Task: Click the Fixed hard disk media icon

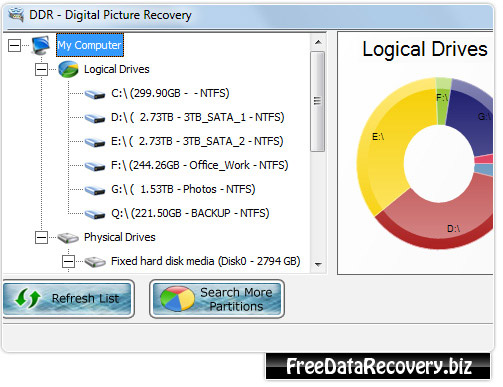Action: [x=95, y=262]
